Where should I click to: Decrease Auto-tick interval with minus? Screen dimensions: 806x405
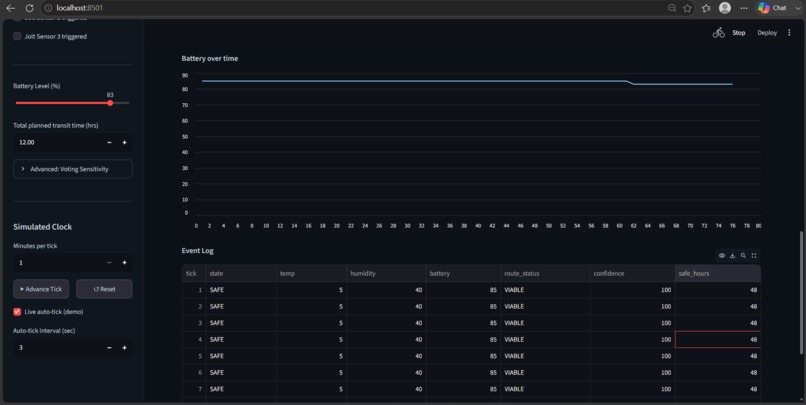pyautogui.click(x=109, y=347)
